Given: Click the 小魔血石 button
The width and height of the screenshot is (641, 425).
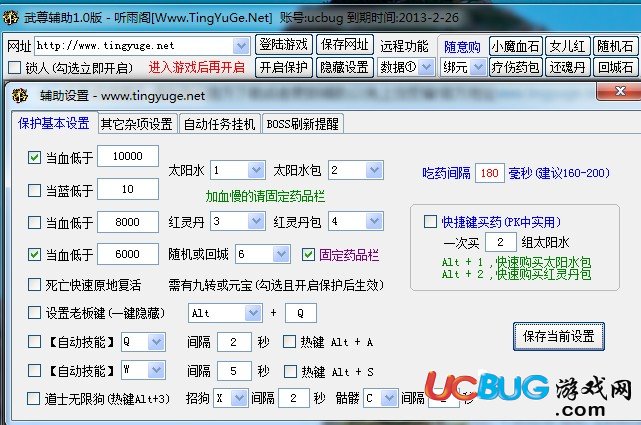Looking at the screenshot, I should (x=515, y=46).
